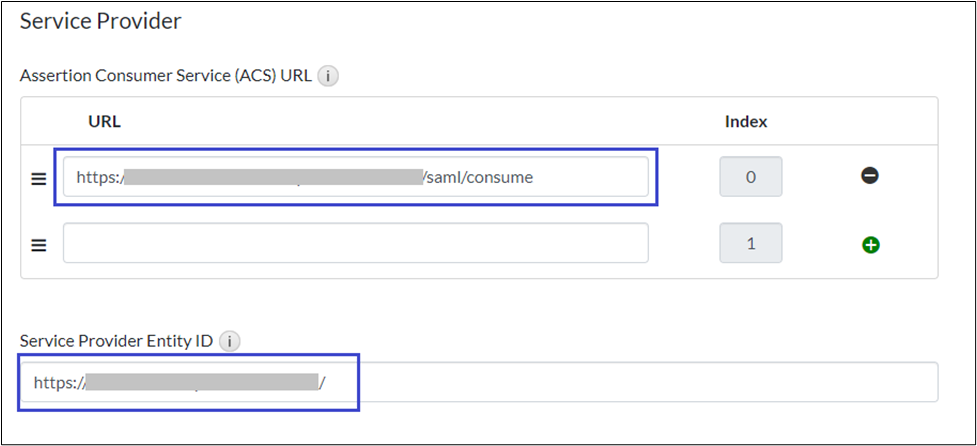Image resolution: width=977 pixels, height=446 pixels.
Task: Click the info icon beside ACS URL label
Action: tap(328, 76)
